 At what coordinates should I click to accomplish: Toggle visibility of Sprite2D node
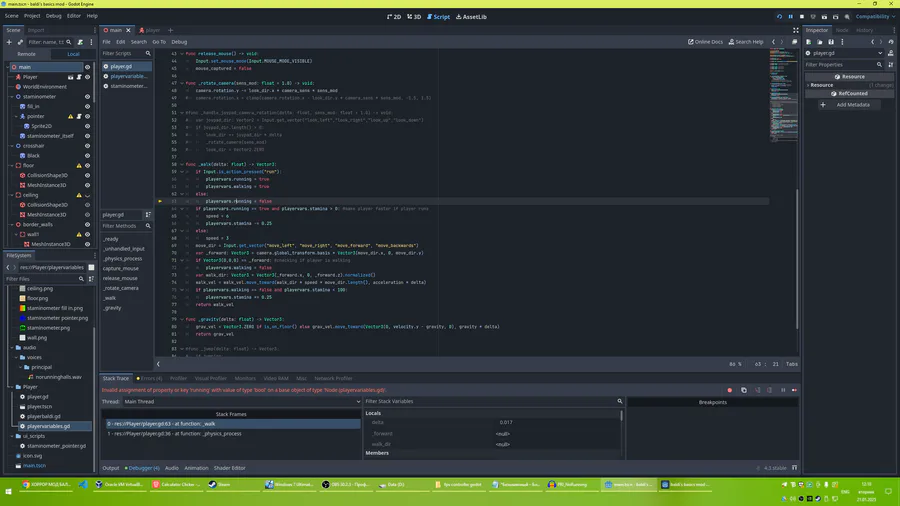87,126
